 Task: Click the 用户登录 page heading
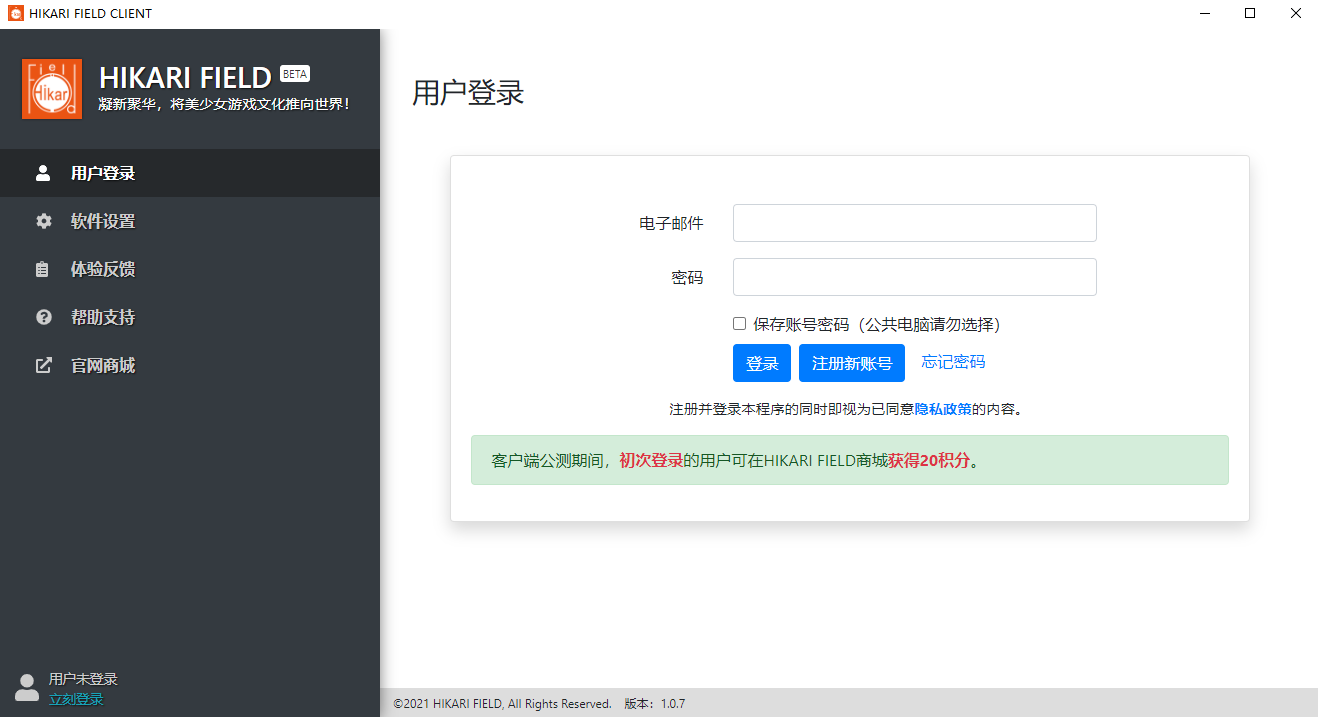[468, 93]
